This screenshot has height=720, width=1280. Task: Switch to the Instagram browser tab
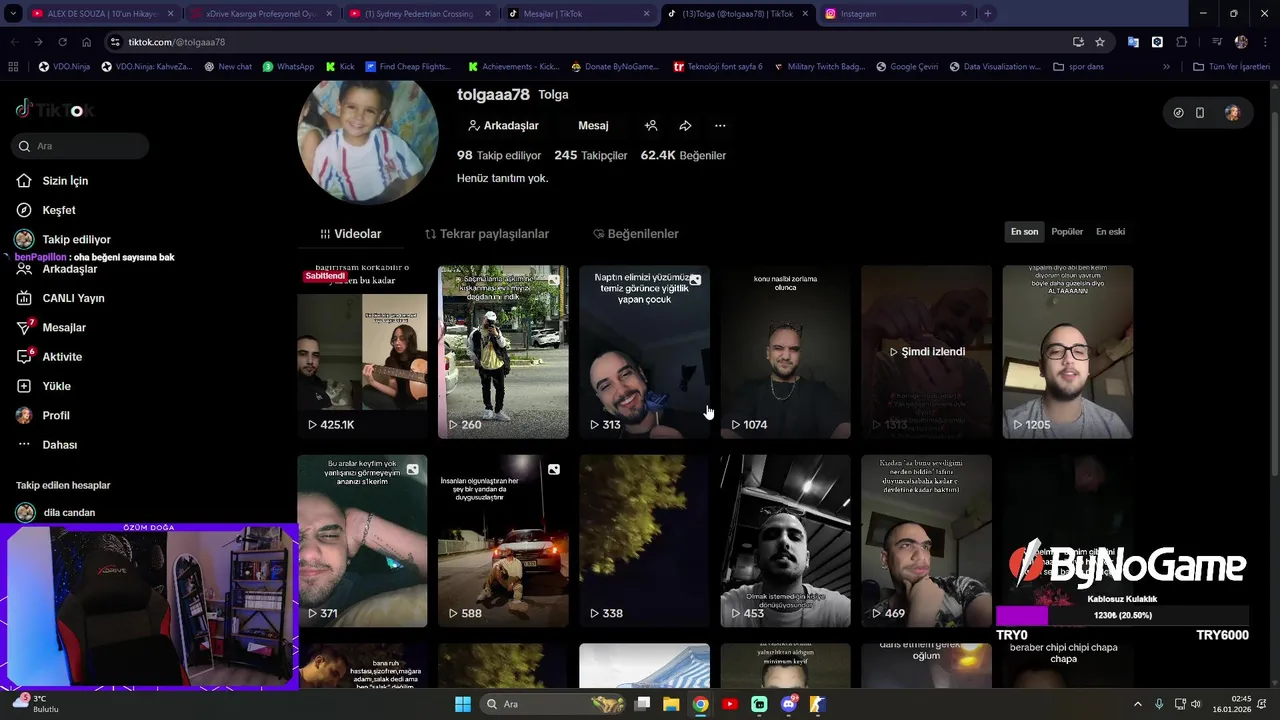click(x=897, y=14)
